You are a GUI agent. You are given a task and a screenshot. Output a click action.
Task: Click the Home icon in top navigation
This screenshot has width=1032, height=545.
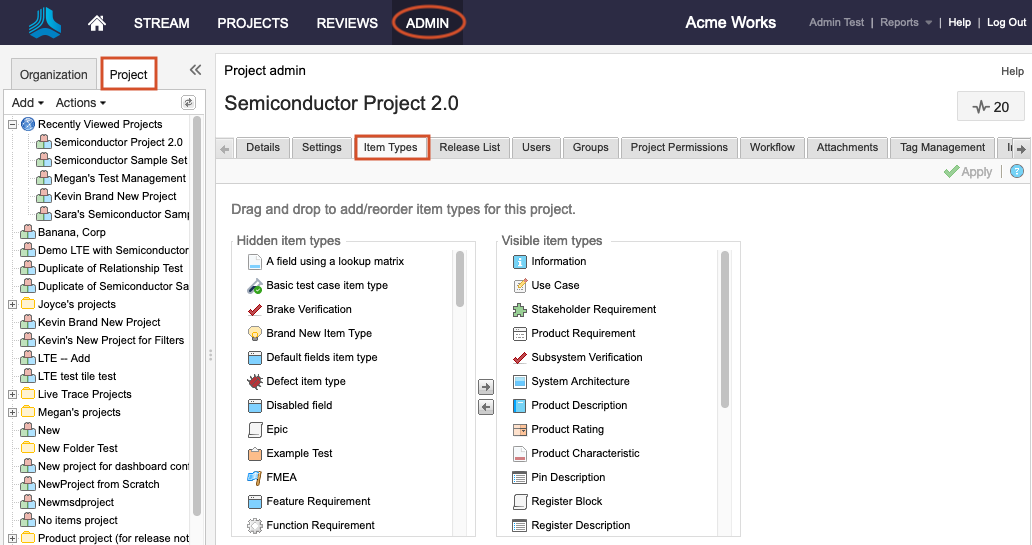pyautogui.click(x=97, y=23)
